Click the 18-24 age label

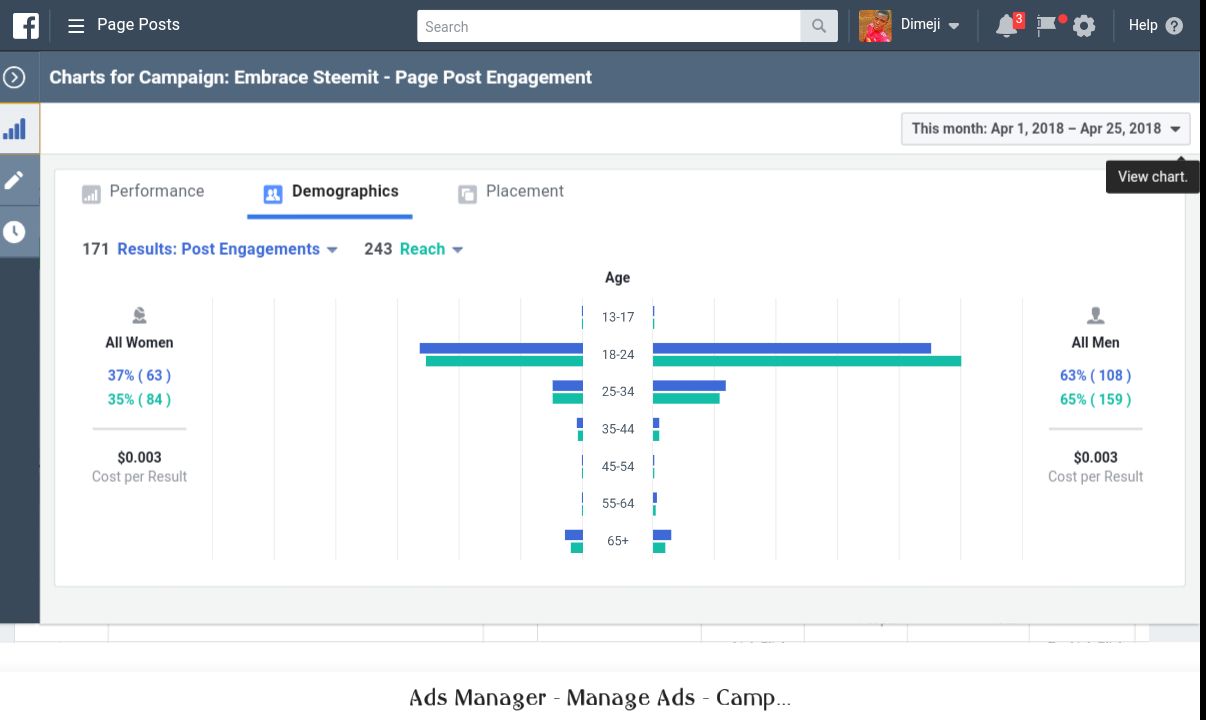click(618, 354)
